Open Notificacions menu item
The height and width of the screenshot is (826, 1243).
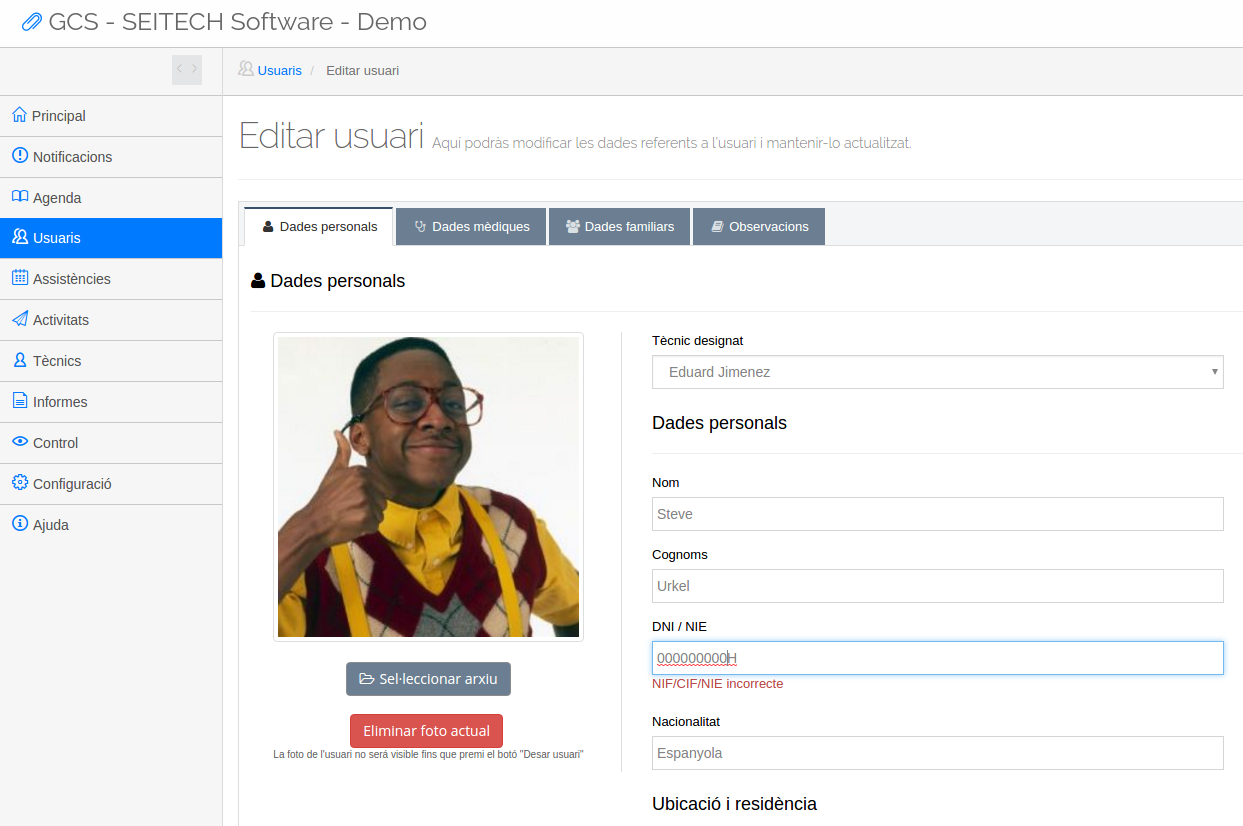pyautogui.click(x=111, y=157)
